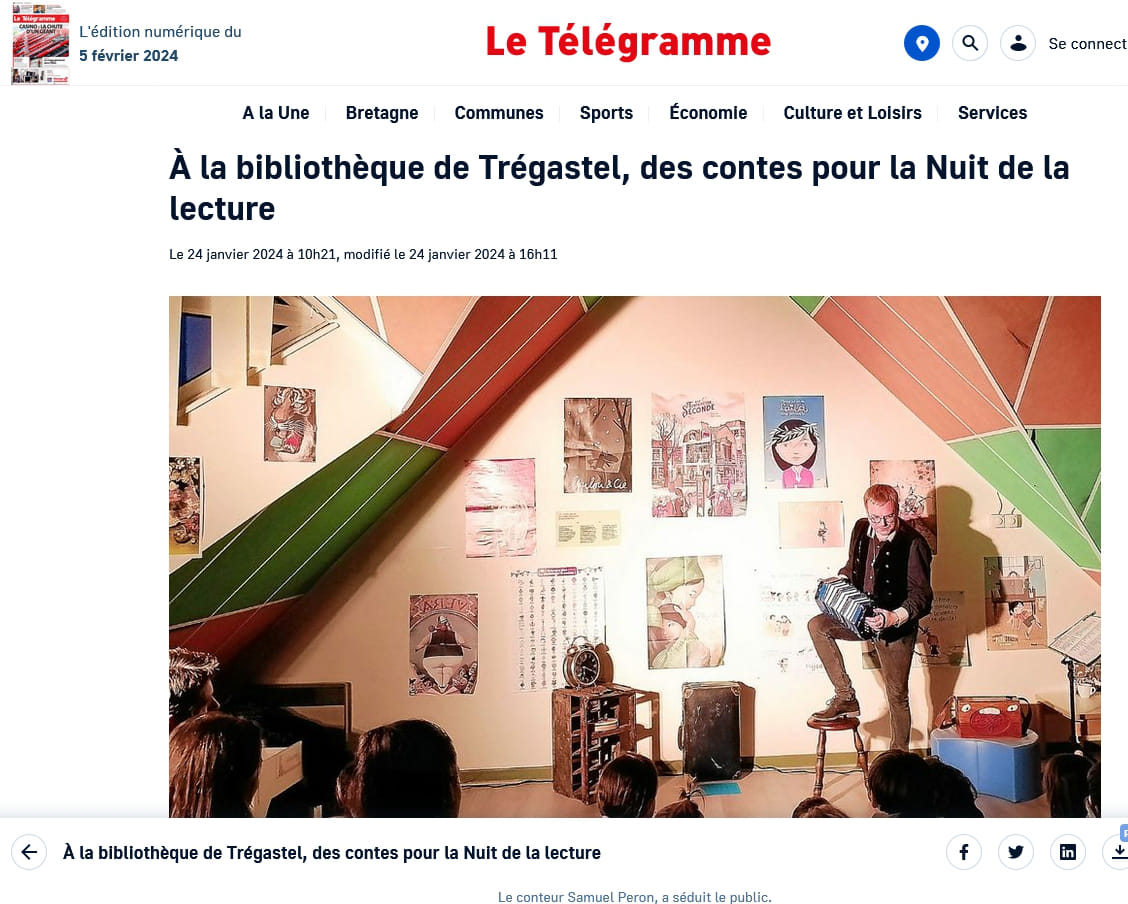Click the user account icon
The width and height of the screenshot is (1128, 904).
1018,43
